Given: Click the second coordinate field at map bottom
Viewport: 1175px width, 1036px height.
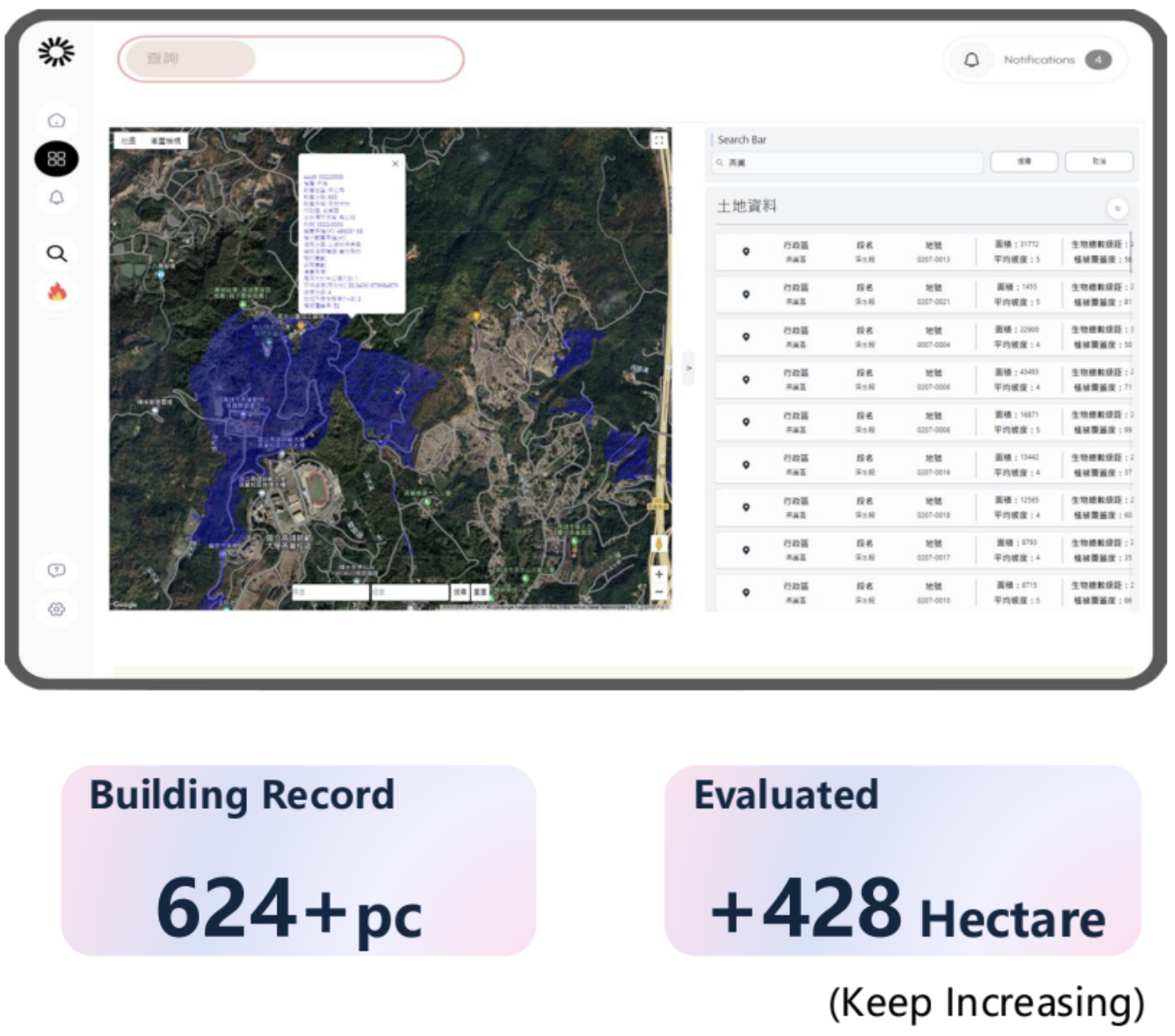Looking at the screenshot, I should point(409,592).
